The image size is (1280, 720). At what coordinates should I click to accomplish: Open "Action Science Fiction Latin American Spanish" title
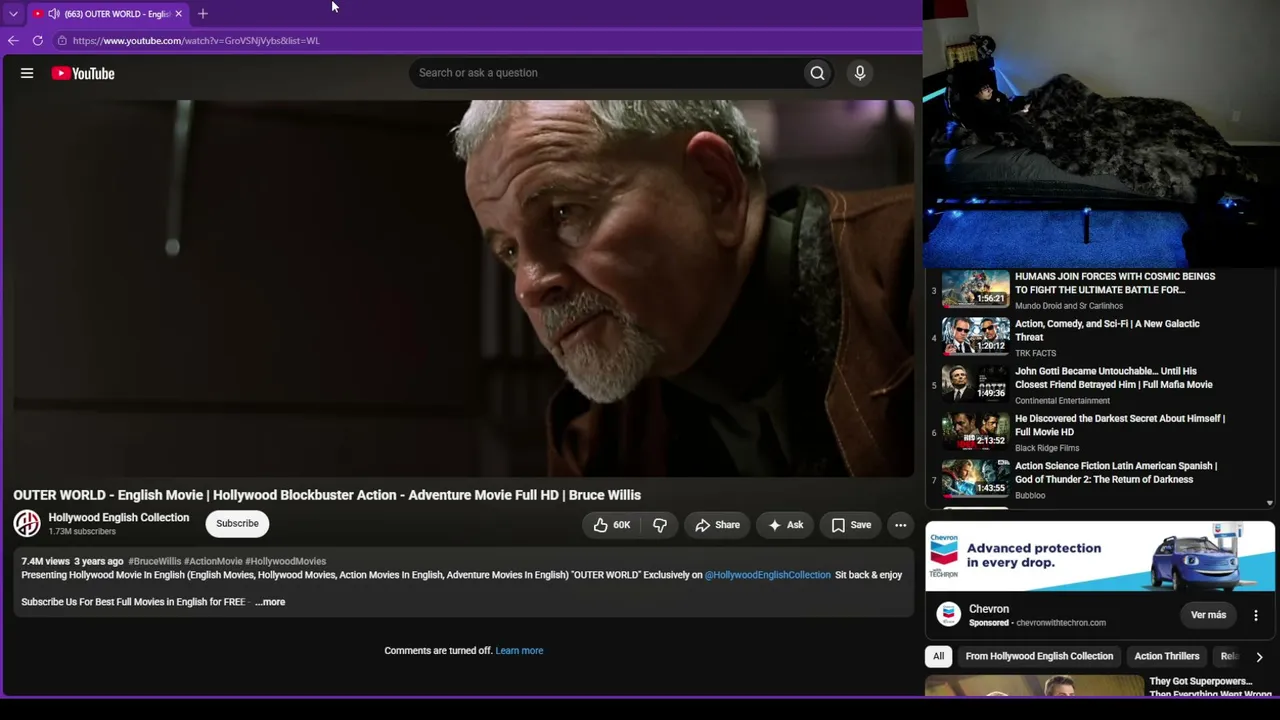[x=1116, y=473]
